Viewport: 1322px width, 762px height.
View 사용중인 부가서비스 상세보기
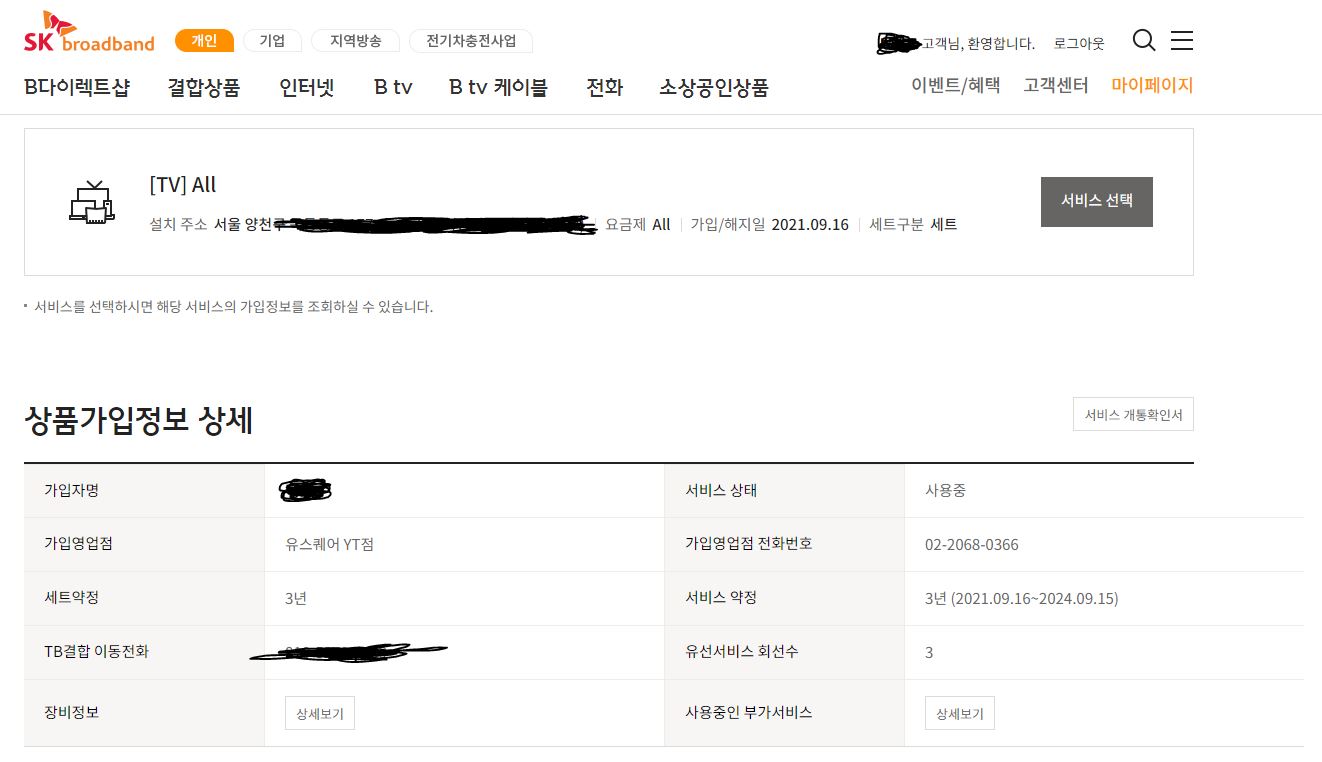(959, 714)
